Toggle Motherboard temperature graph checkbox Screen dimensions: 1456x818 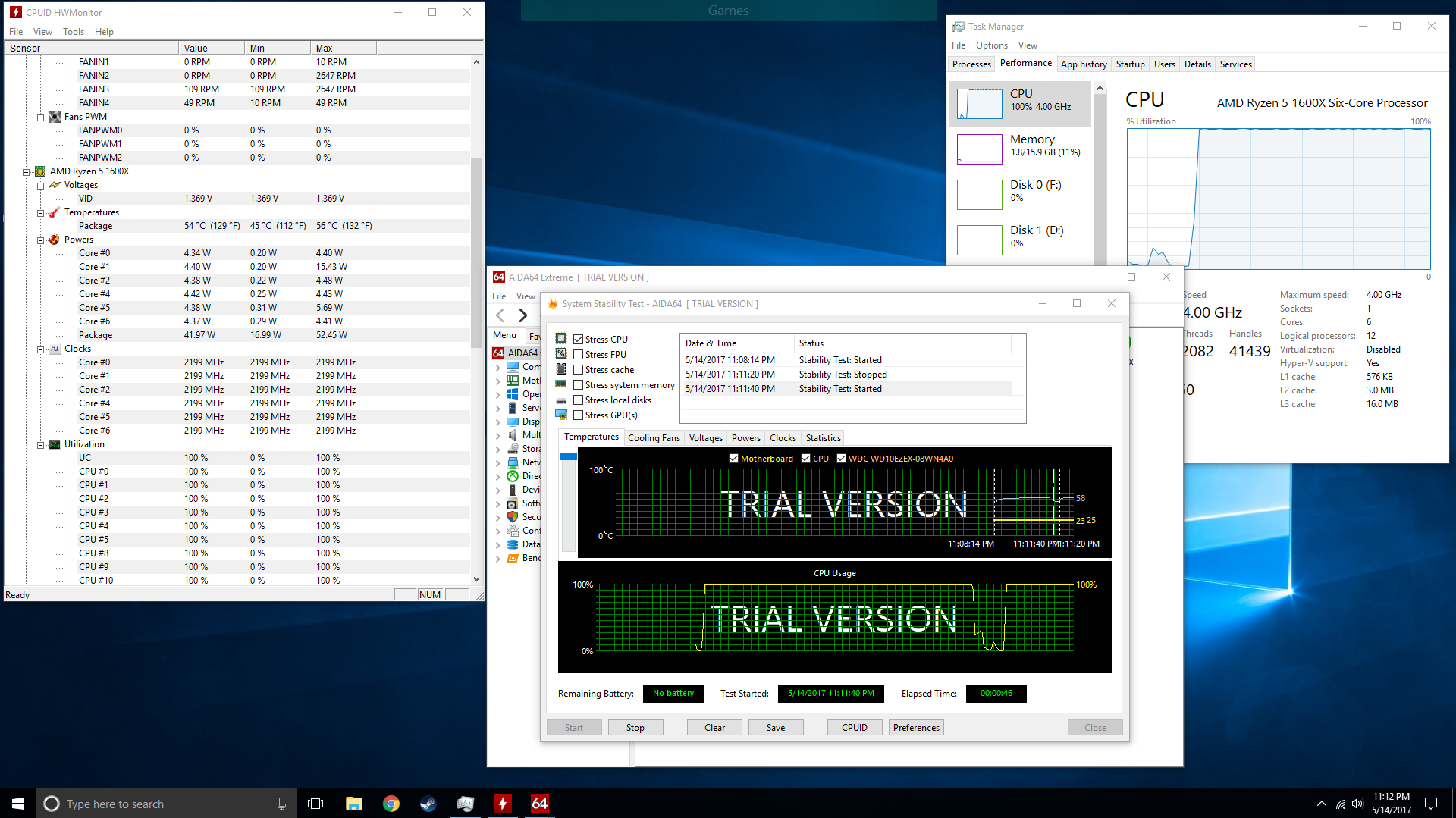(x=733, y=459)
